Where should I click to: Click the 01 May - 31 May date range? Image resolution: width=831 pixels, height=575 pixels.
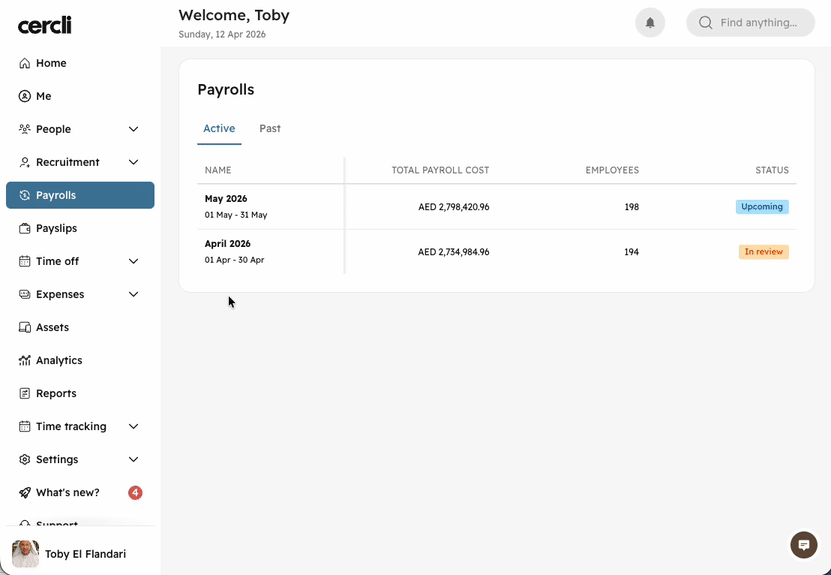pos(236,215)
